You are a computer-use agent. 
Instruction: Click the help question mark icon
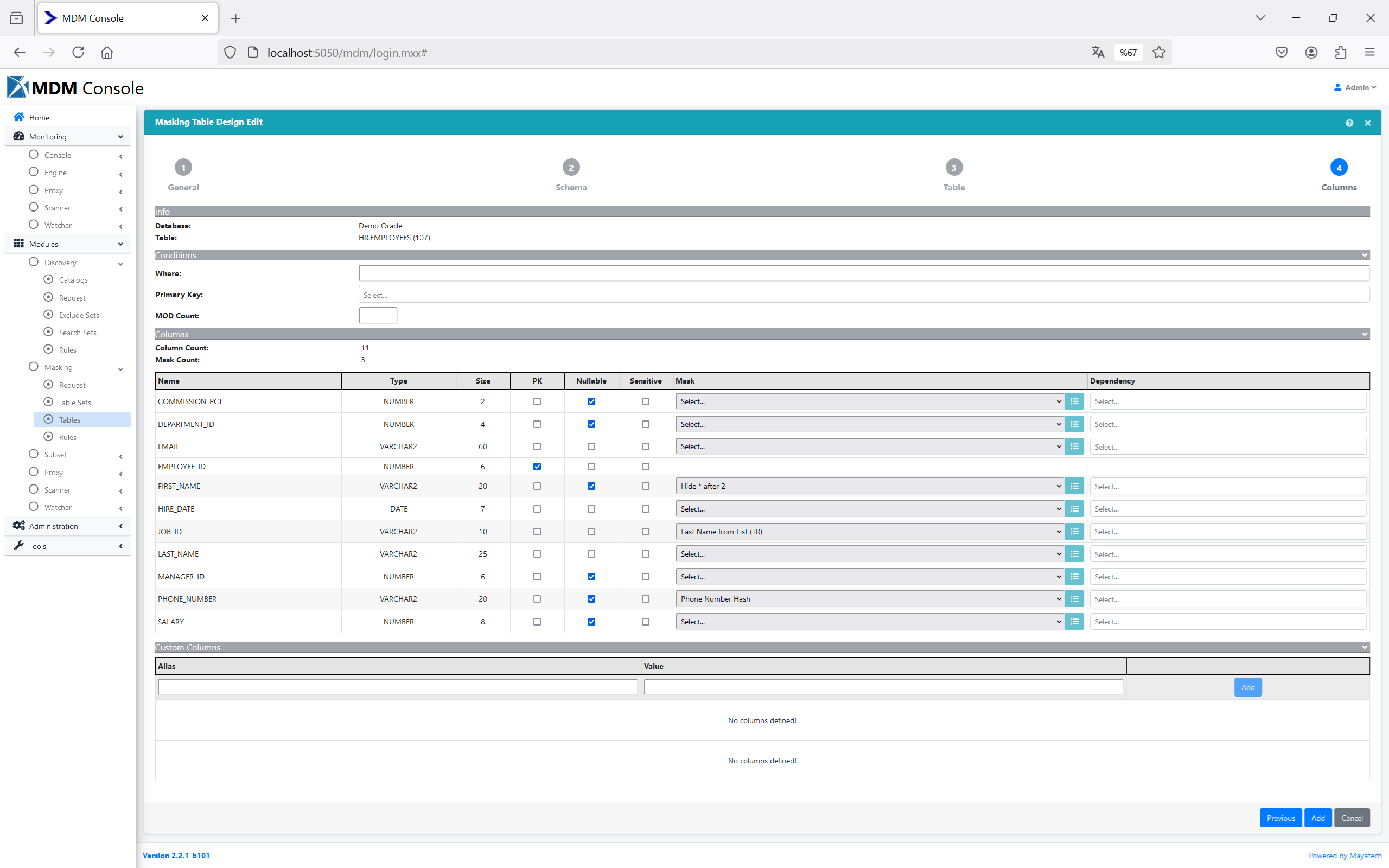(x=1349, y=123)
